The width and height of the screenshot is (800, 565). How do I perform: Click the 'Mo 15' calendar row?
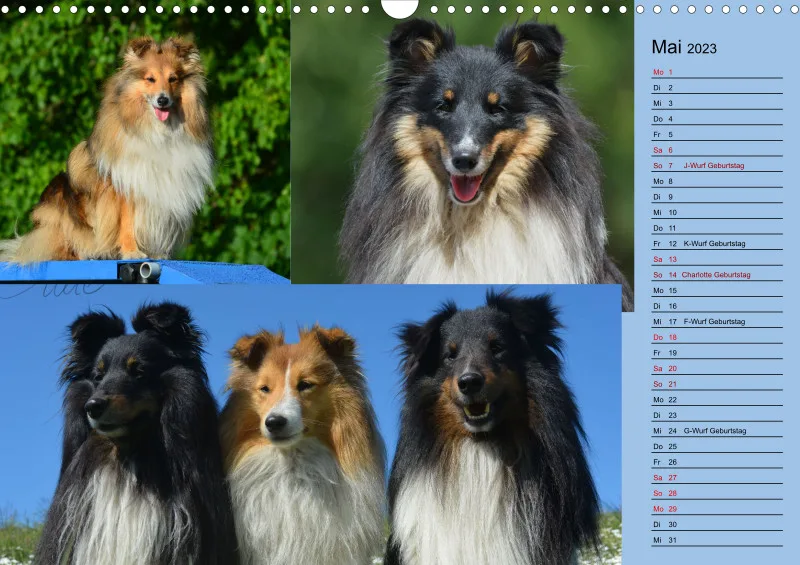[717, 290]
